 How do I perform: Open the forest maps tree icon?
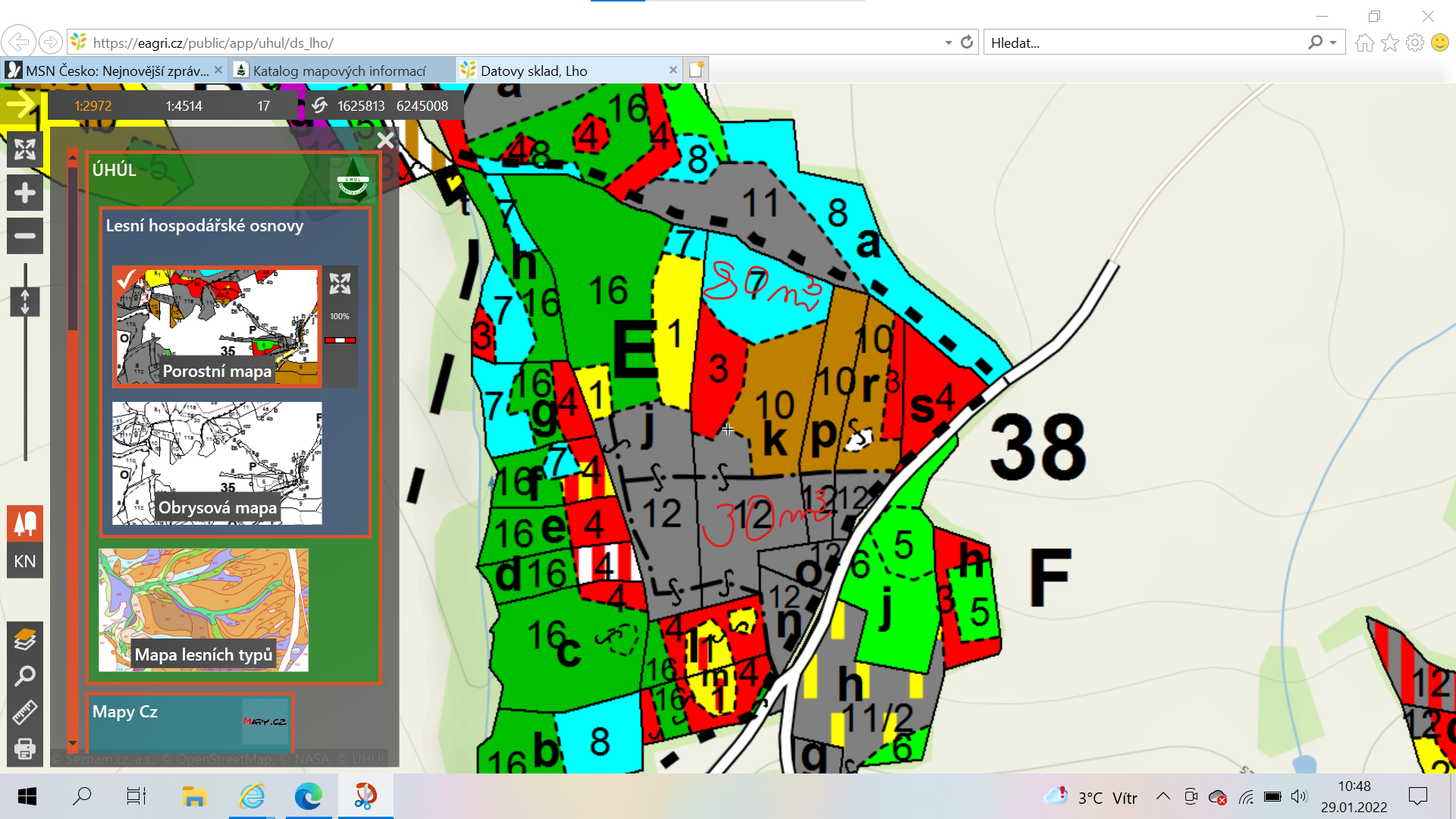point(25,523)
